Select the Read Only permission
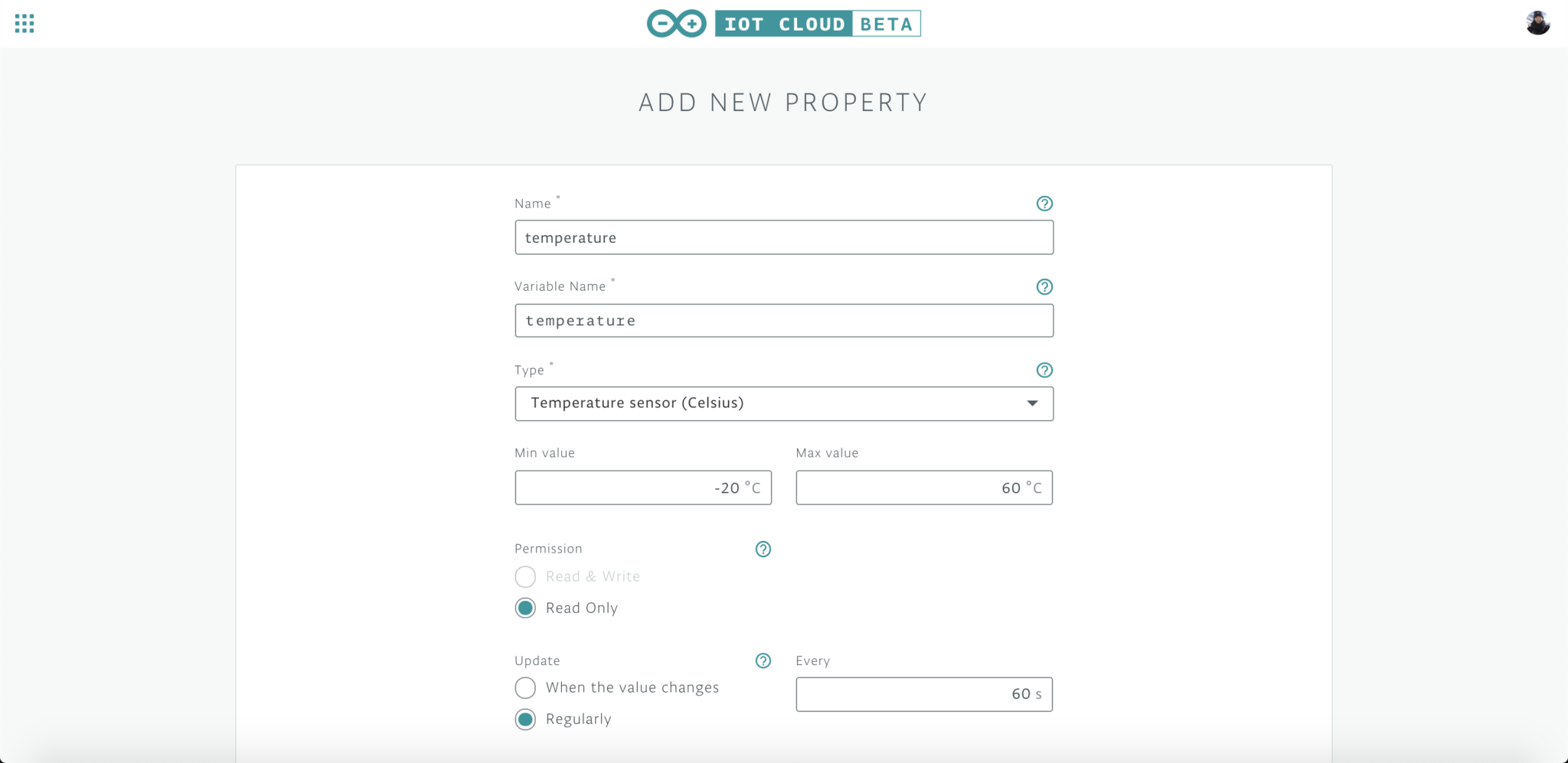 (525, 608)
